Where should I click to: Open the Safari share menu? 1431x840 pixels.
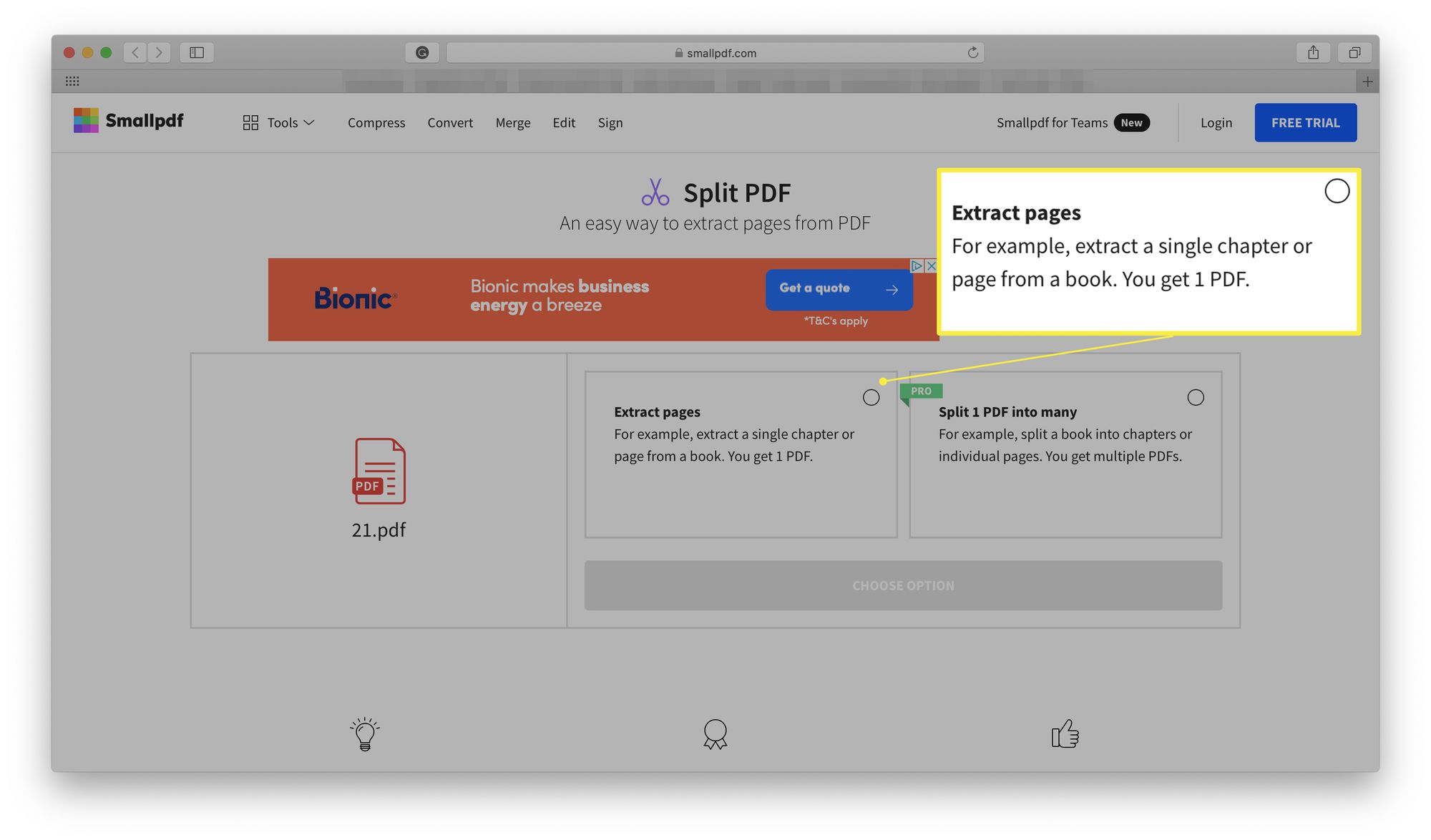1313,52
